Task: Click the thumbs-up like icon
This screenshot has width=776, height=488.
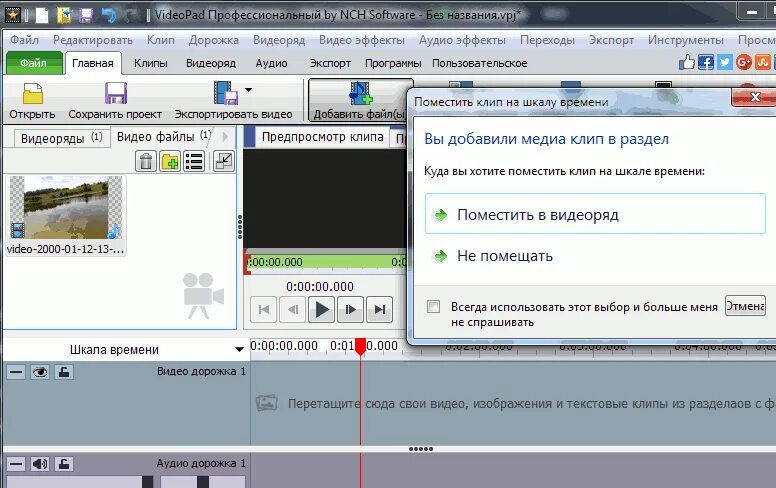Action: (x=687, y=62)
